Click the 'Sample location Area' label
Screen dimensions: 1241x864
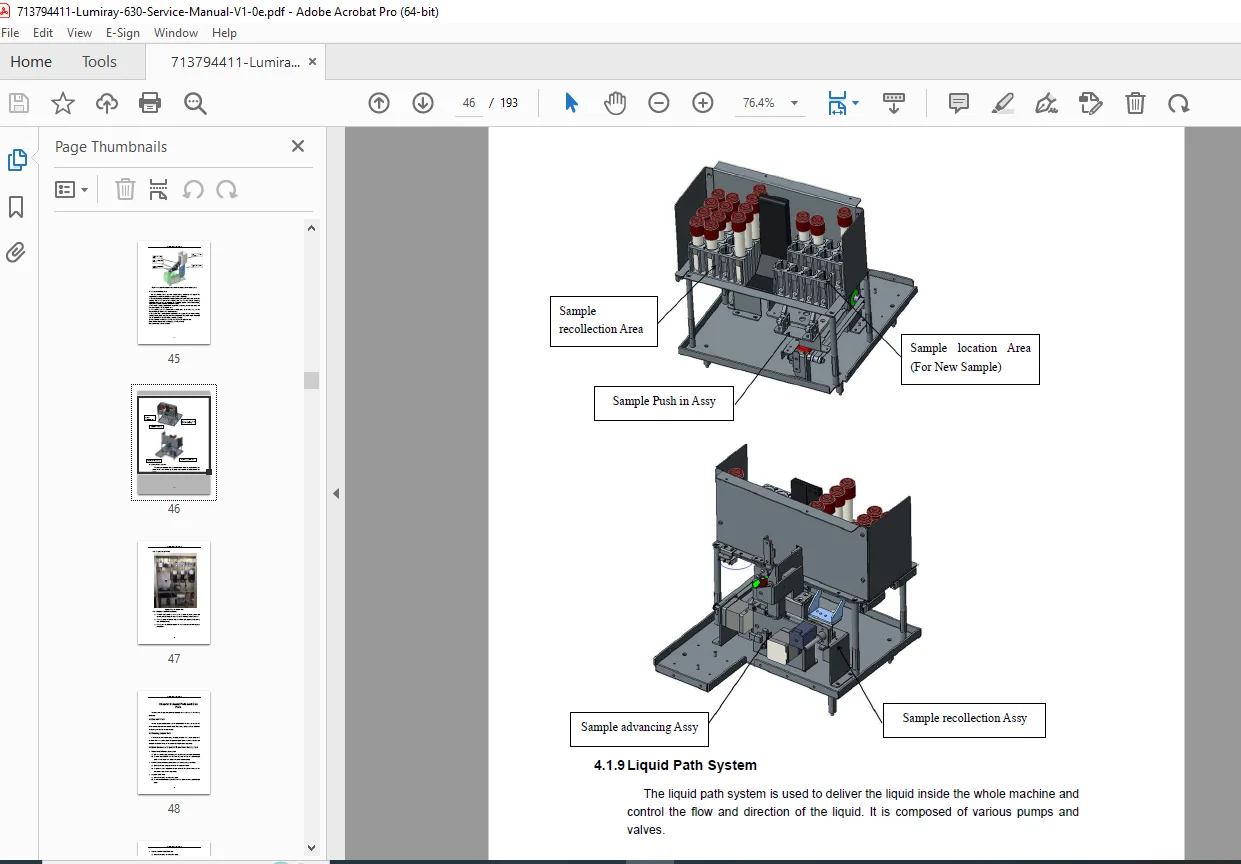[970, 358]
